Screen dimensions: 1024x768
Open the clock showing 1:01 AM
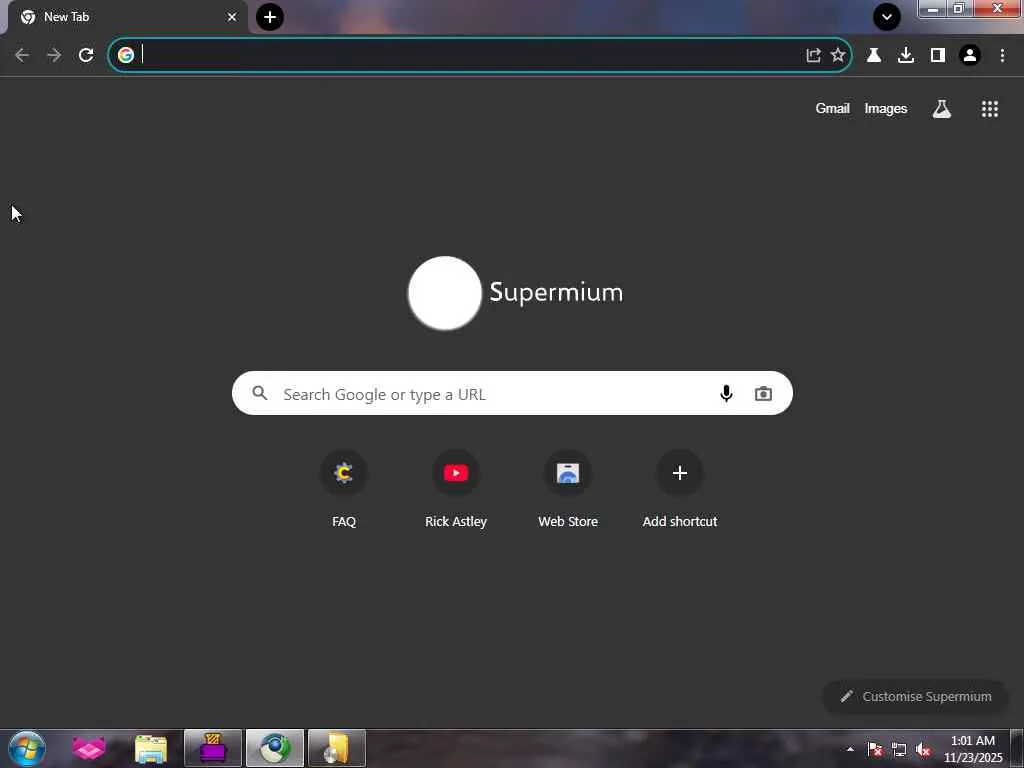pyautogui.click(x=973, y=749)
